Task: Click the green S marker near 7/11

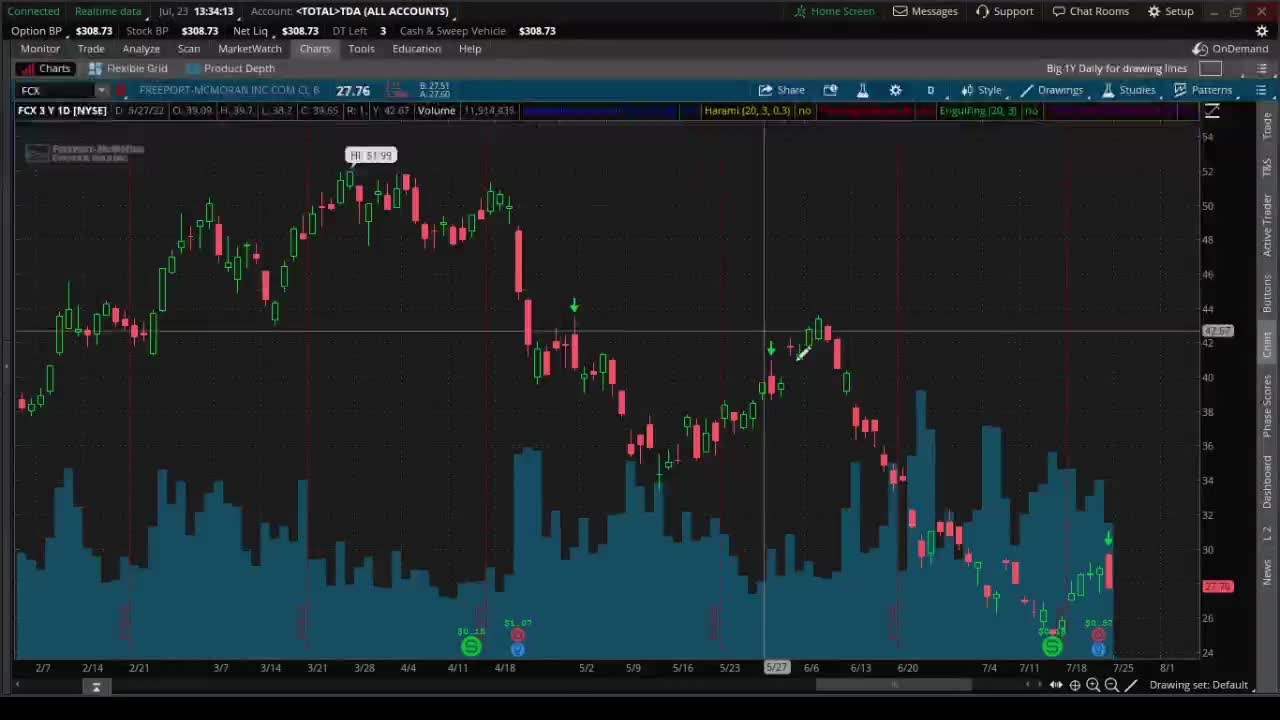Action: tap(1051, 648)
